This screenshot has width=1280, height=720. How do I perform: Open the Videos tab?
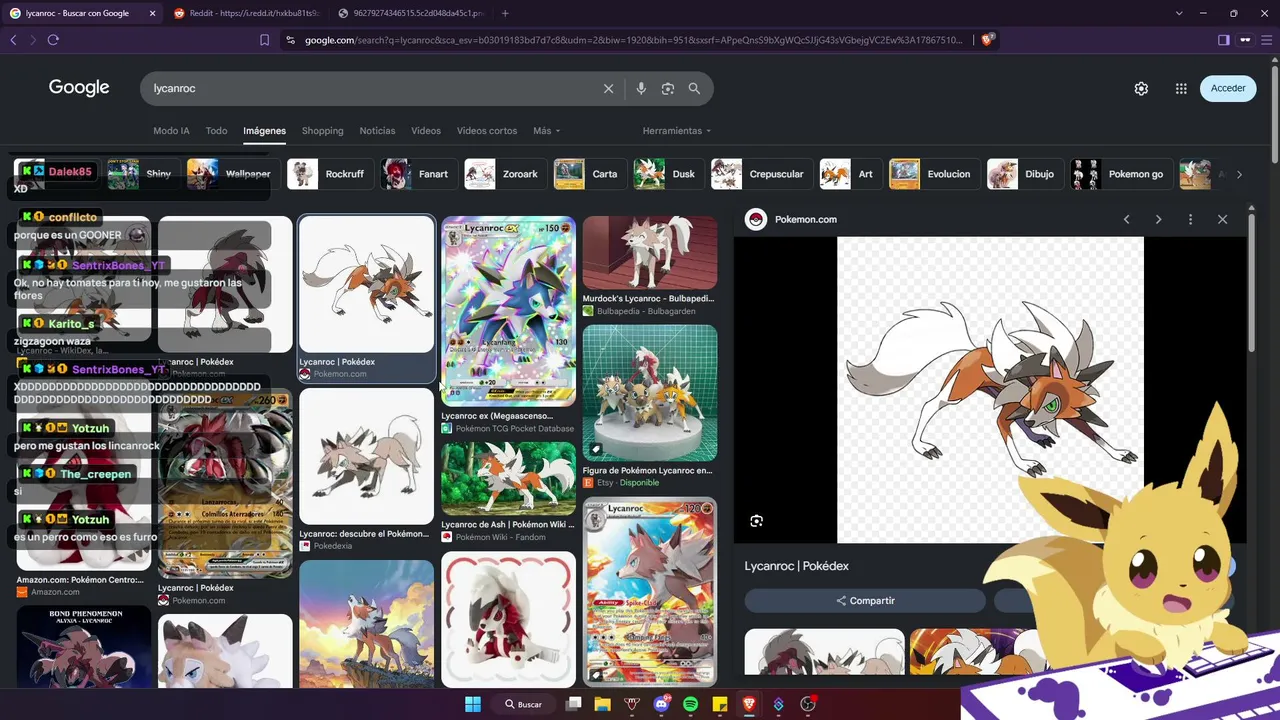[426, 131]
